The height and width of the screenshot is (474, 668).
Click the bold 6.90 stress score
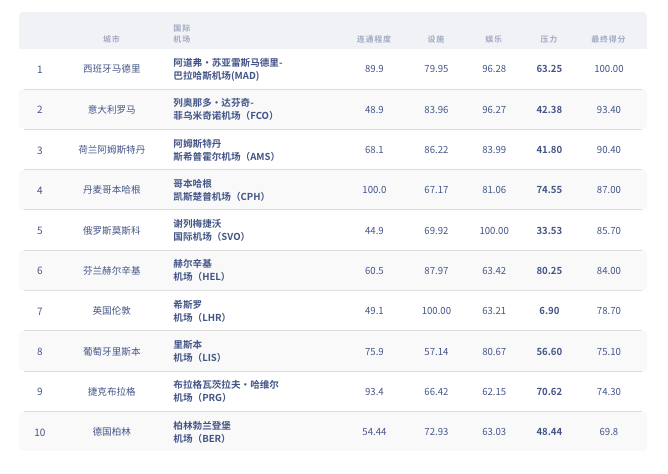[549, 311]
